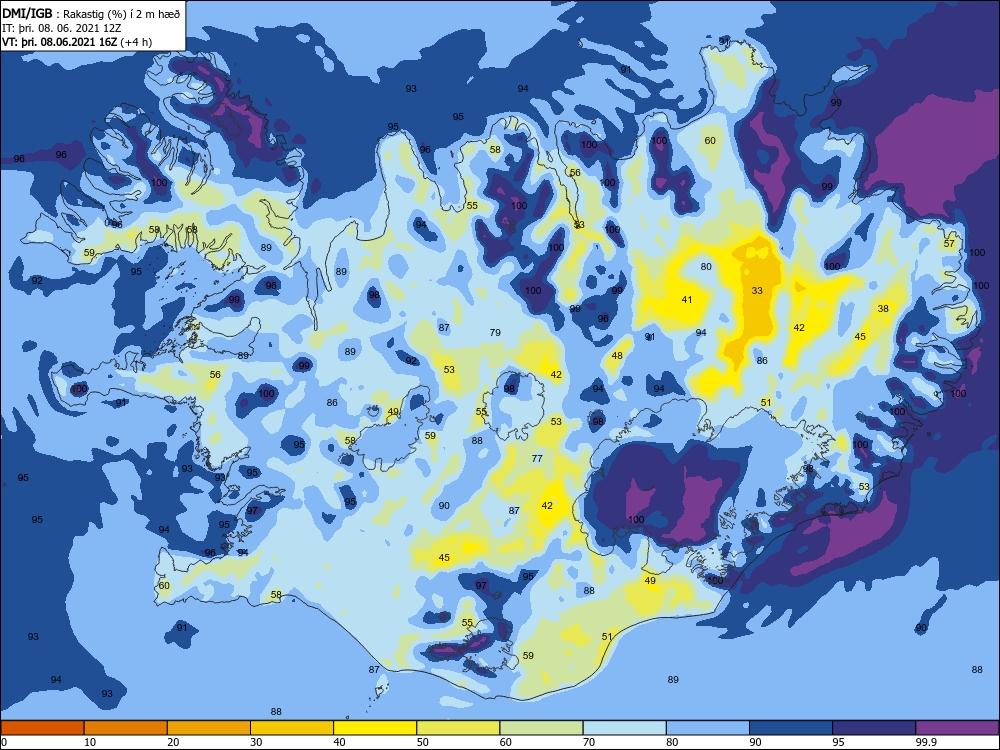
Task: Click the humidity value 57 on the map
Action: pyautogui.click(x=950, y=244)
